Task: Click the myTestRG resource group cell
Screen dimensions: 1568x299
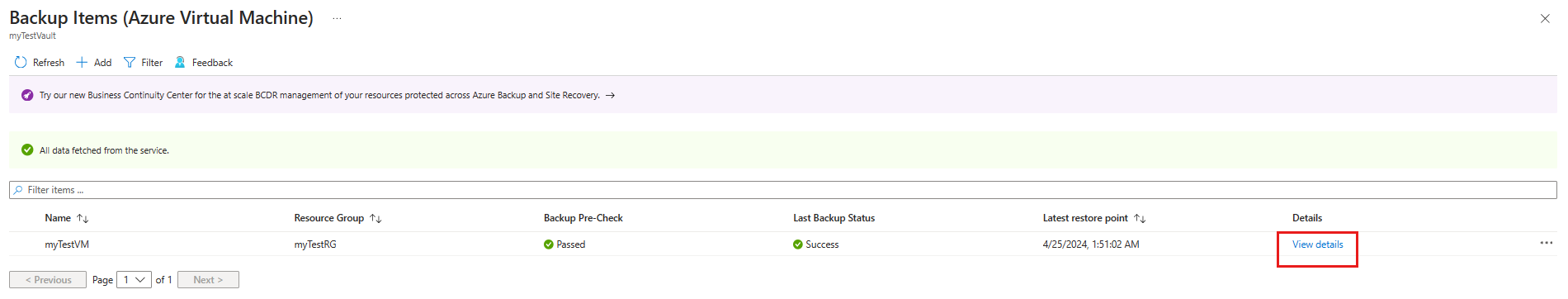Action: pos(315,244)
